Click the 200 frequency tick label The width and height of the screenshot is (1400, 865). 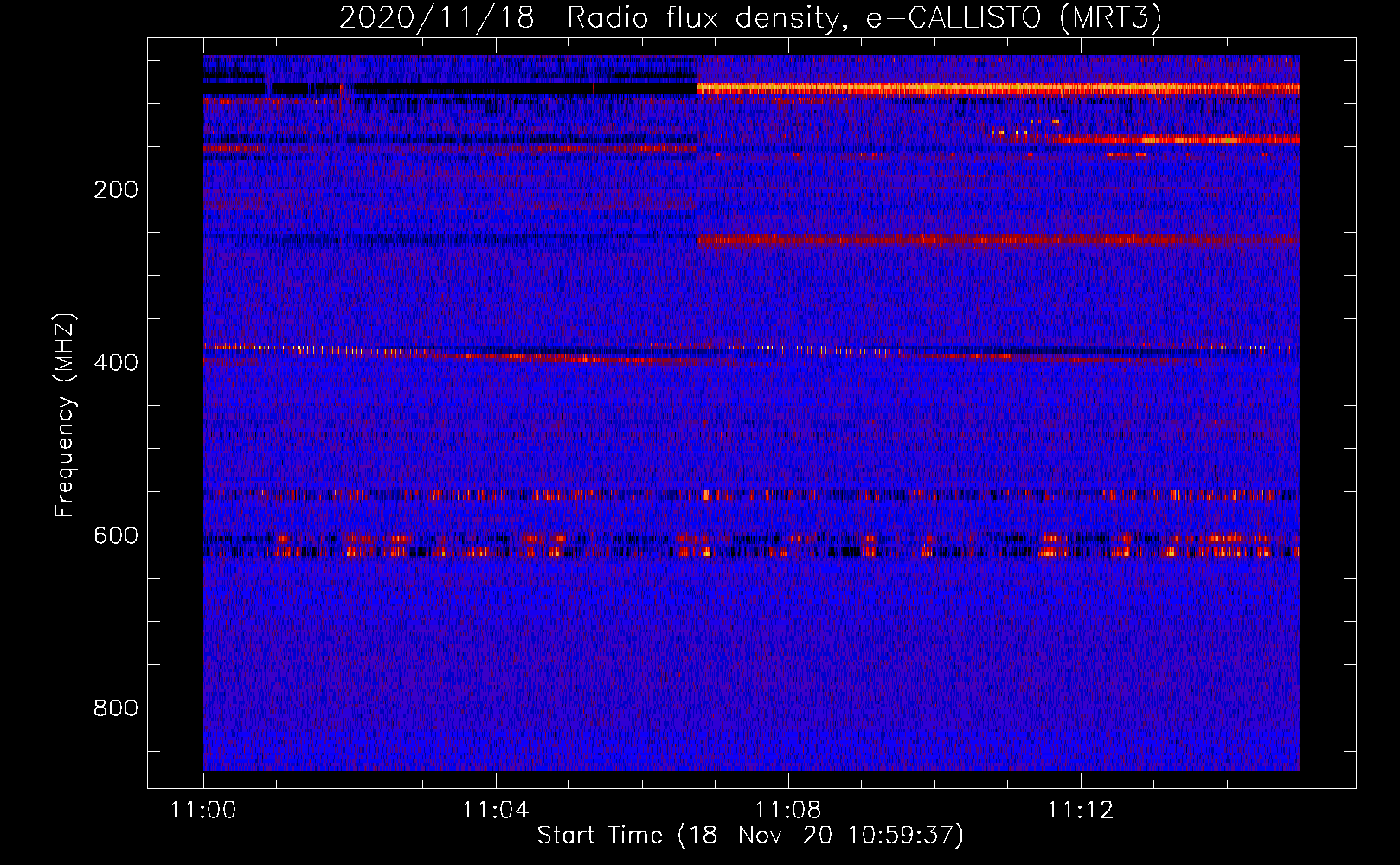[x=116, y=189]
